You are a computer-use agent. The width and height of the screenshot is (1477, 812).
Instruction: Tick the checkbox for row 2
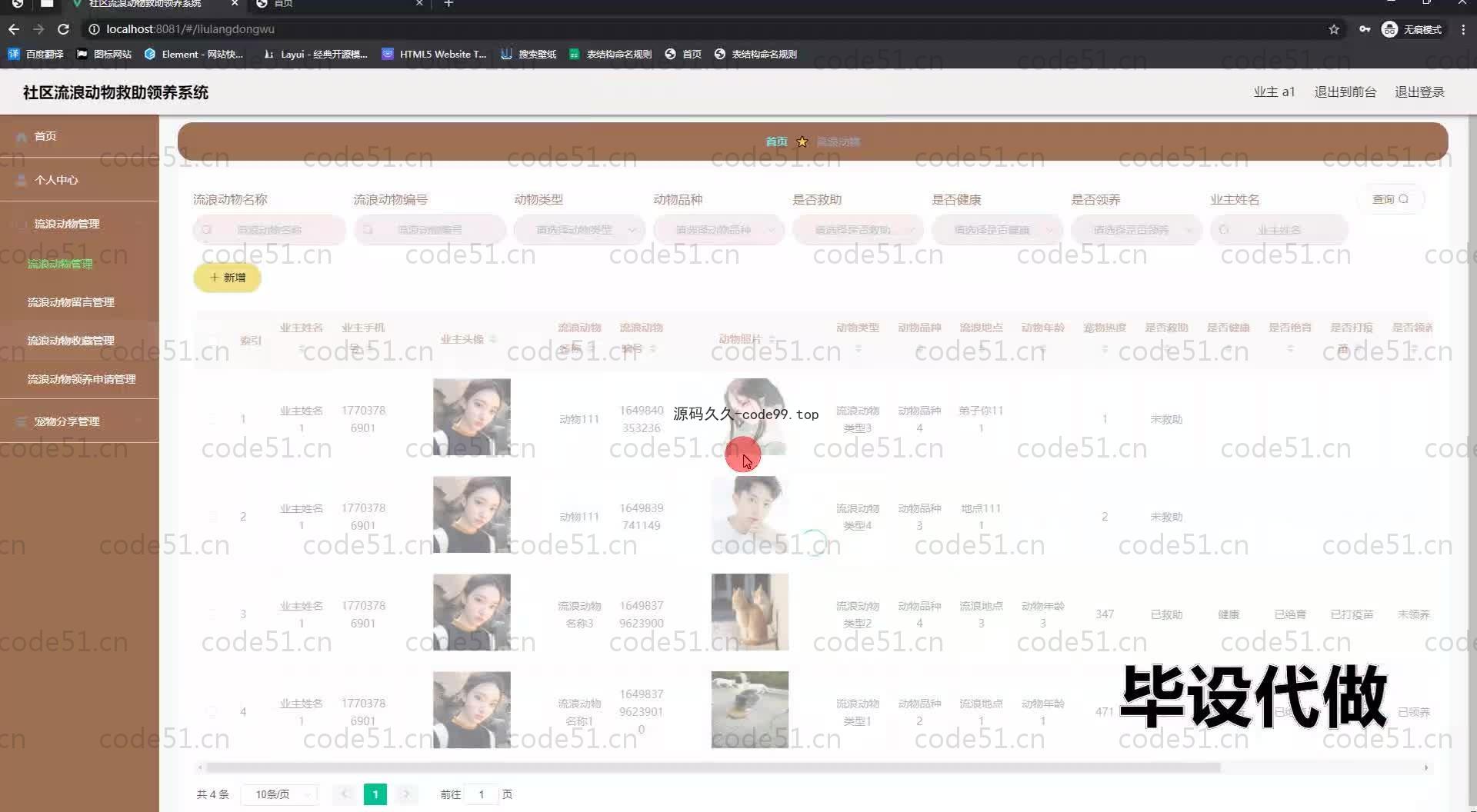213,517
